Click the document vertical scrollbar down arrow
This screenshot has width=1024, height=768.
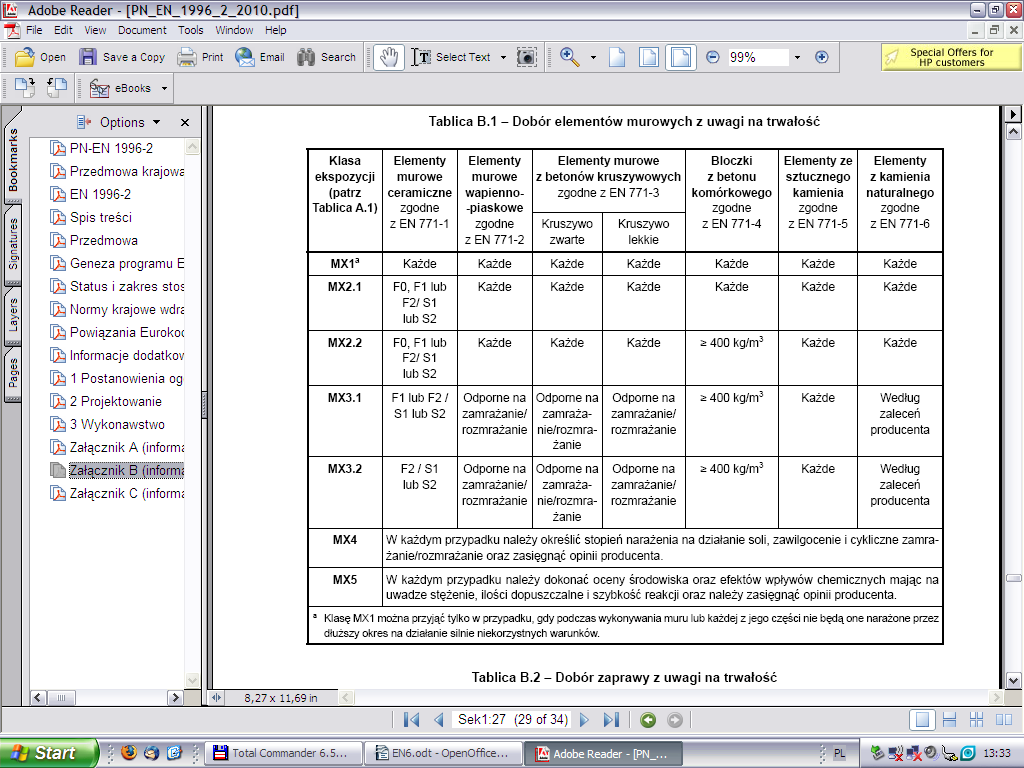[x=1014, y=680]
